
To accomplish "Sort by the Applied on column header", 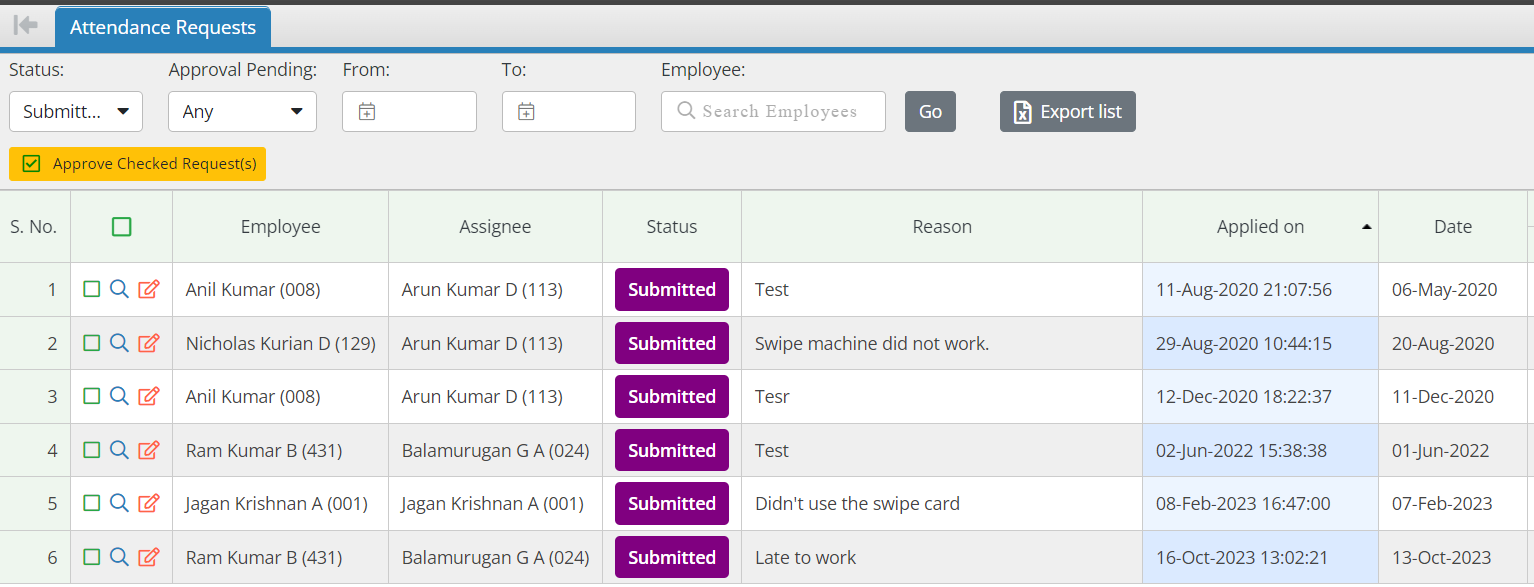I will (1260, 227).
